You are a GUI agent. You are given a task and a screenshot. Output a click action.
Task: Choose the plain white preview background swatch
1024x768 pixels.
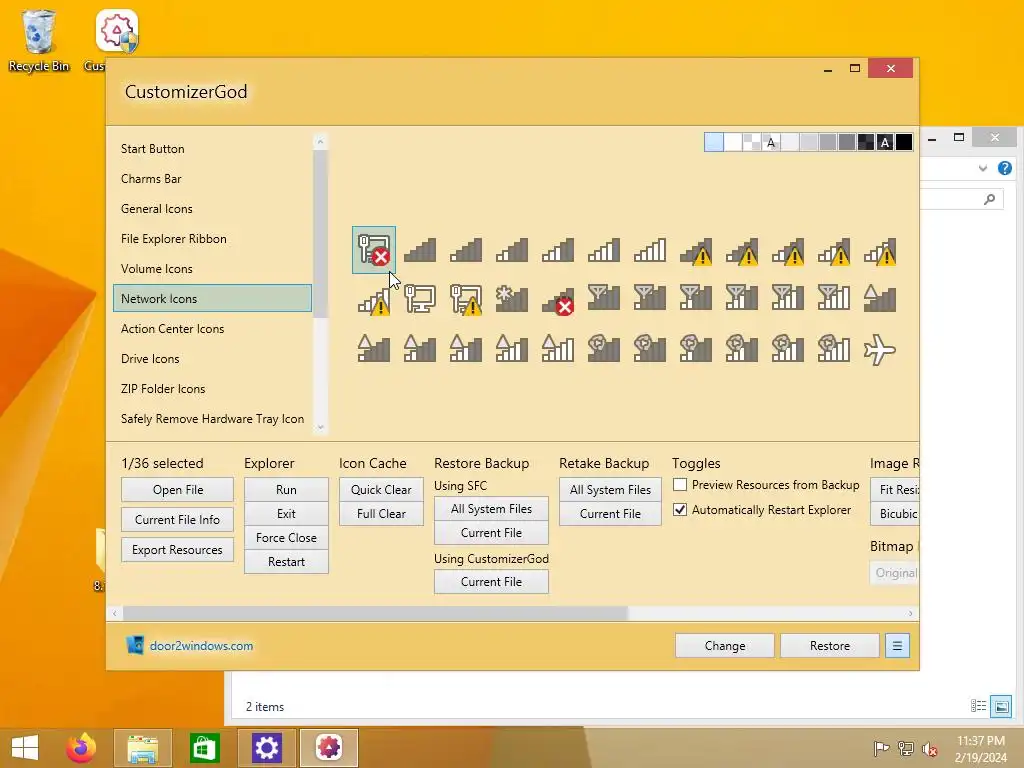733,142
